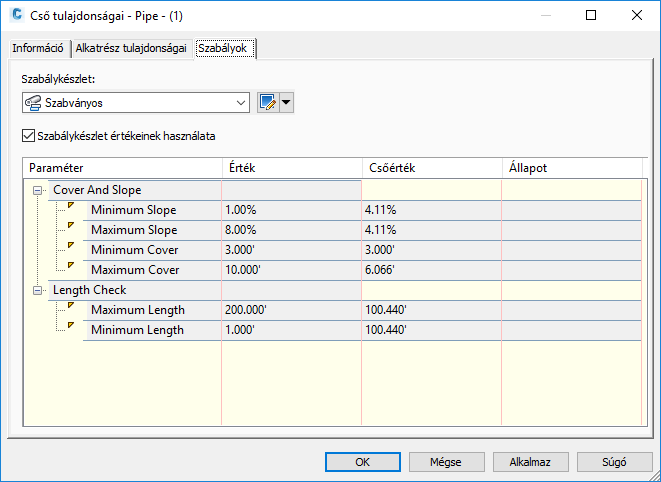Click the application icon in the title bar
The height and width of the screenshot is (482, 661).
tap(17, 16)
